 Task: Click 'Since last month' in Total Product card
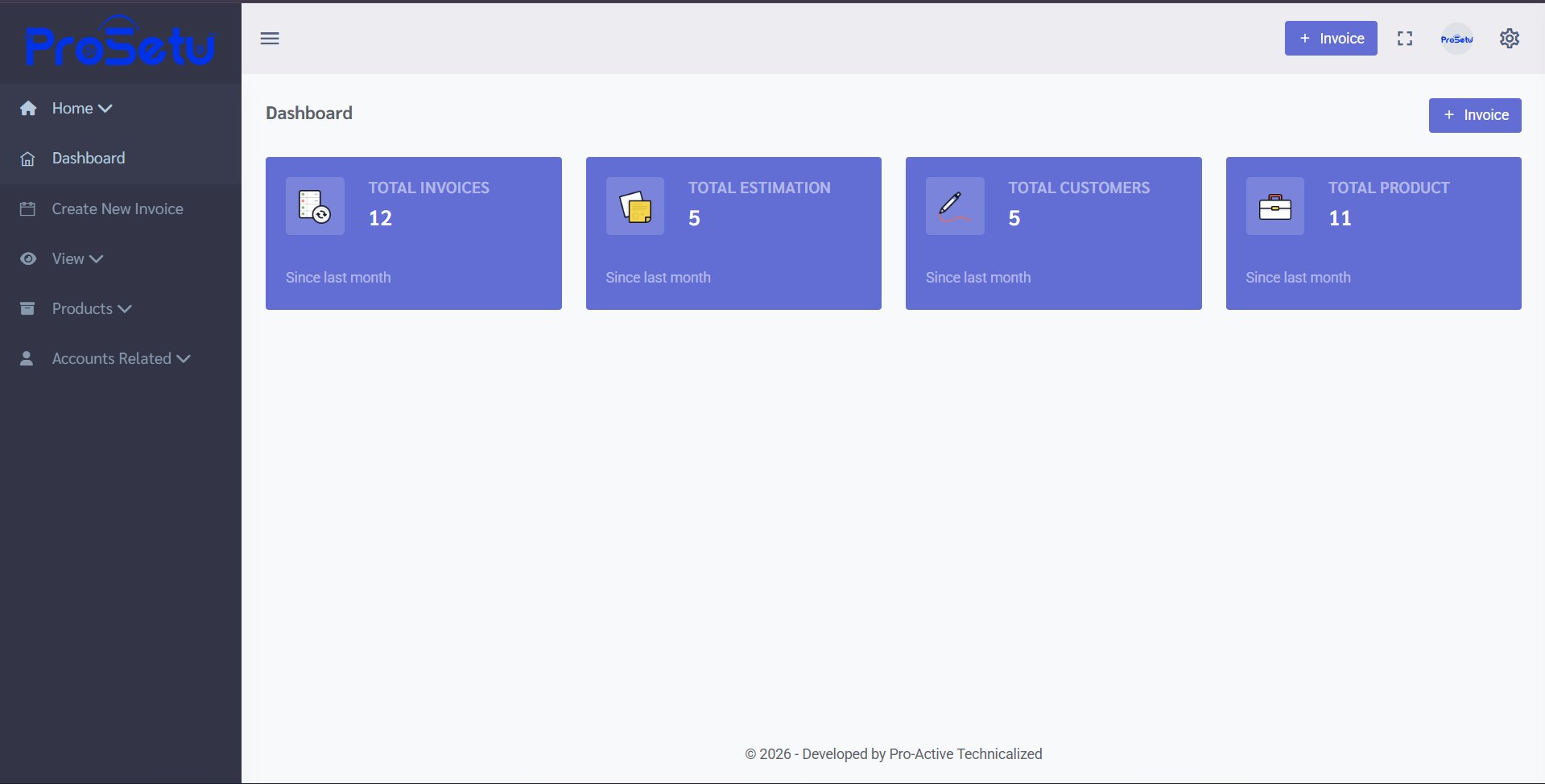coord(1298,278)
